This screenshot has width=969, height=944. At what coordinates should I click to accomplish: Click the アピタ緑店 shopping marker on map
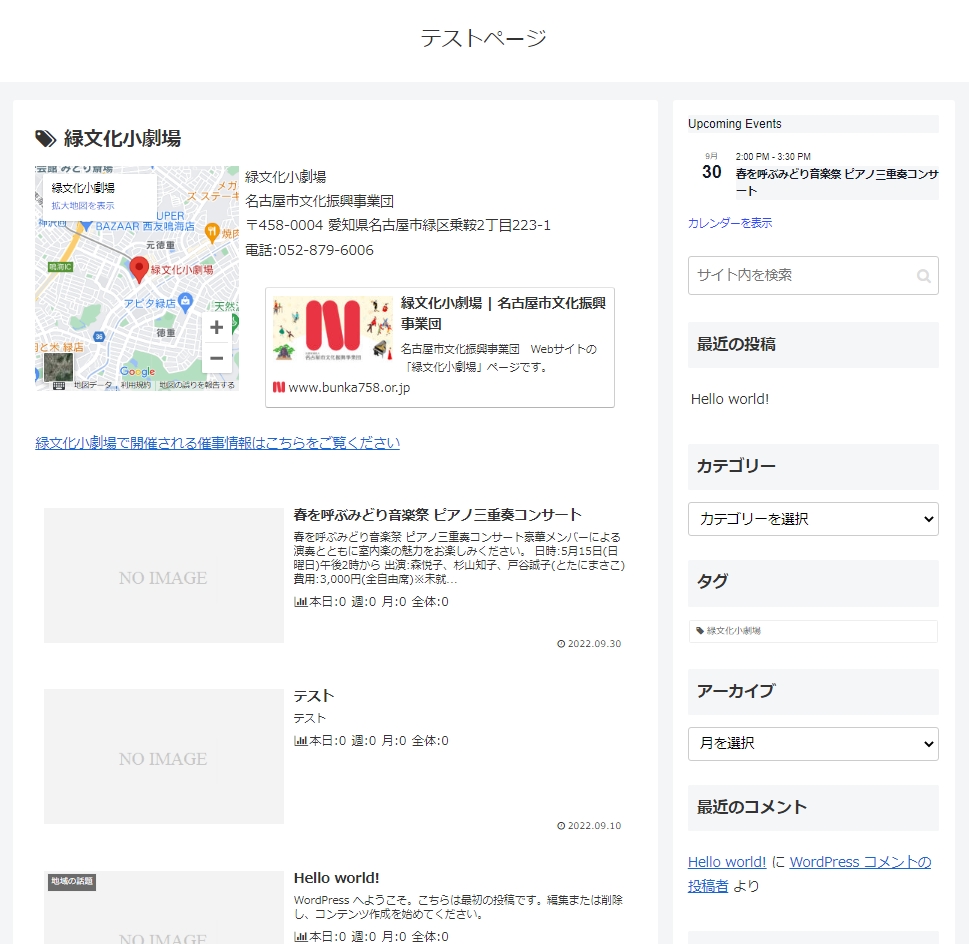pos(184,302)
